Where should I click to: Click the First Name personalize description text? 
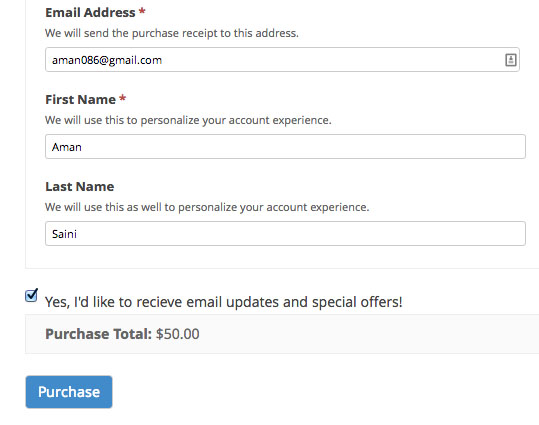coord(188,120)
